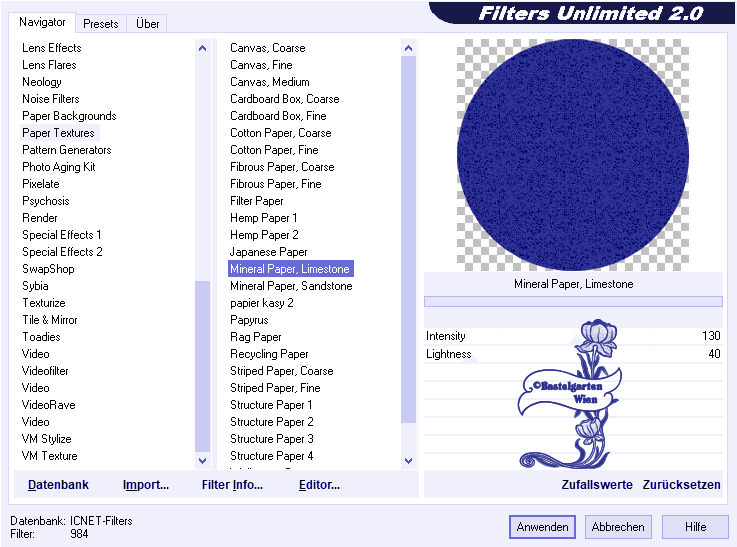
Task: Choose Hemp Paper 2 filter
Action: [x=264, y=234]
